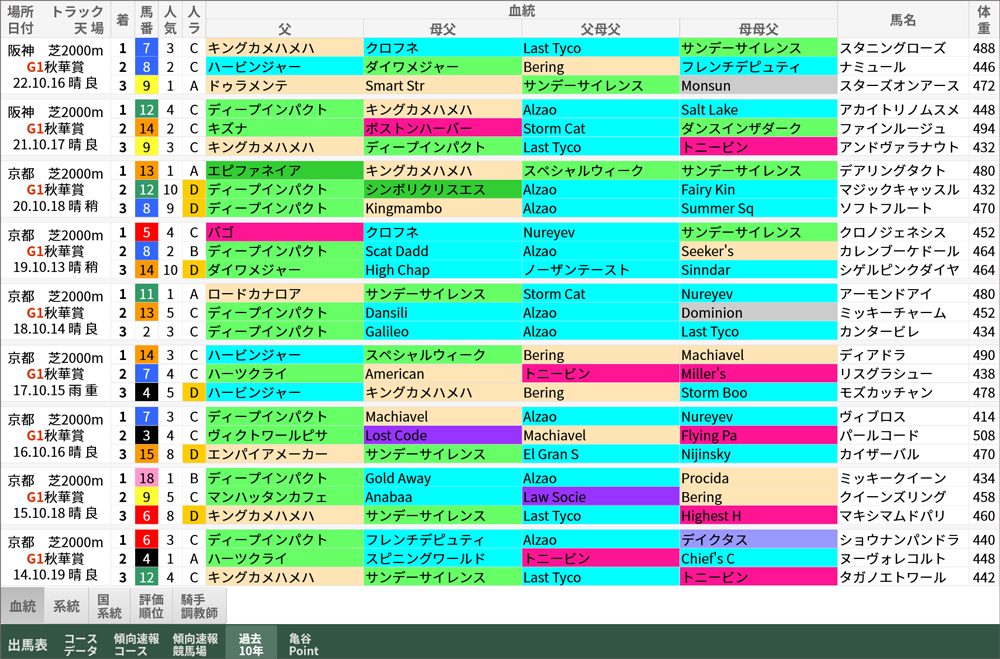Open 傾向速報コース in bottom bar

click(136, 644)
